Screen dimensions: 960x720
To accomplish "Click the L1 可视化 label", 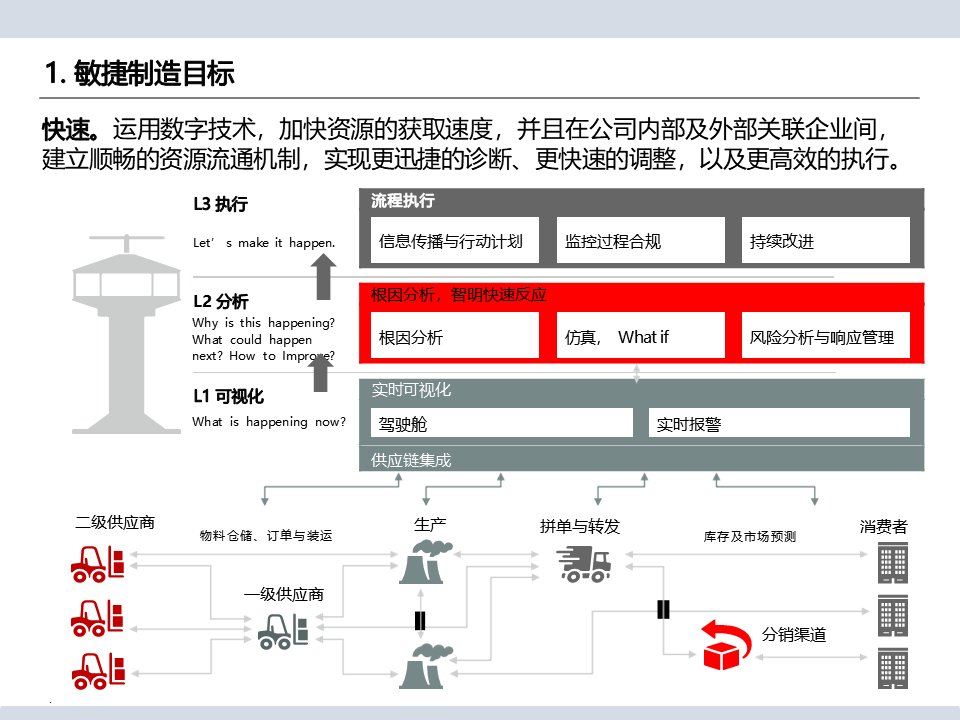I will click(x=228, y=396).
